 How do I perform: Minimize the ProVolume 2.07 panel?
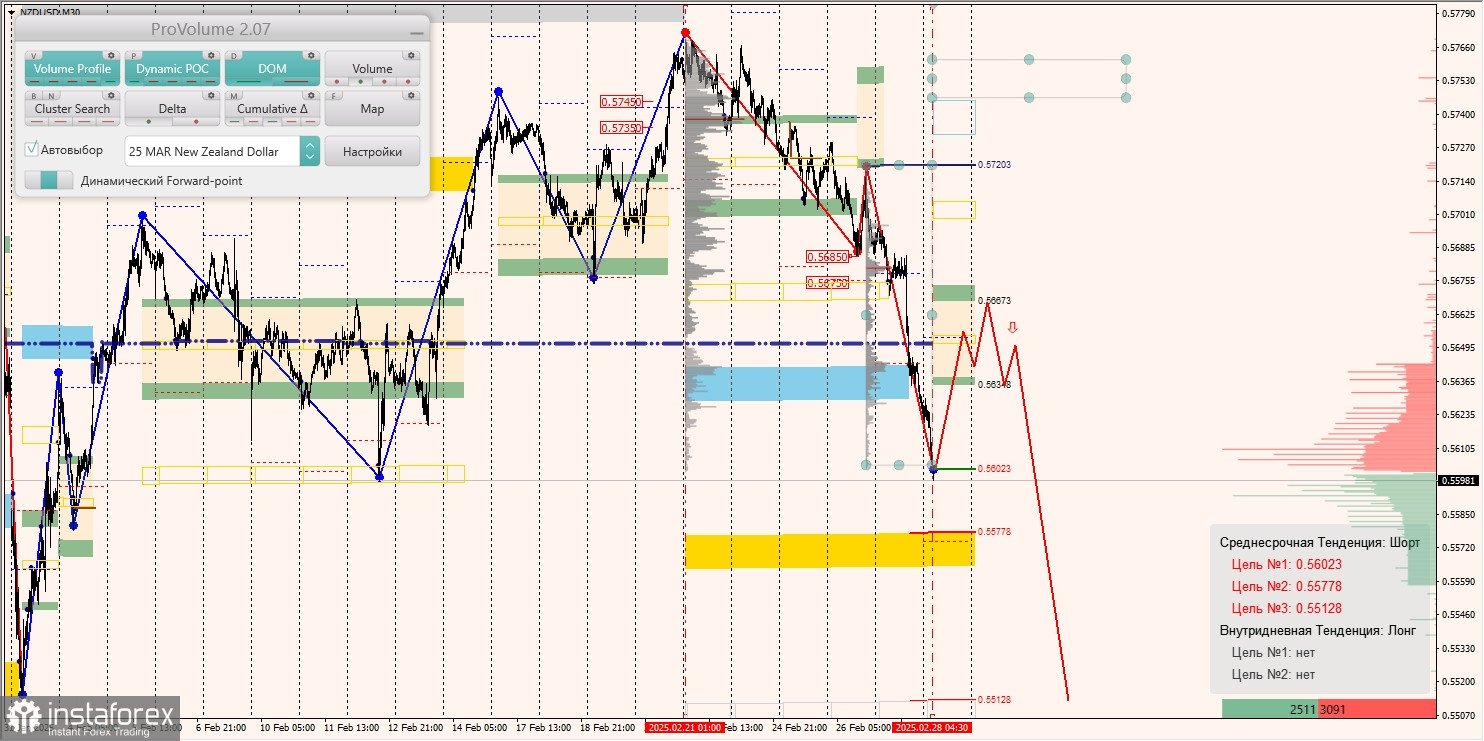tap(417, 33)
